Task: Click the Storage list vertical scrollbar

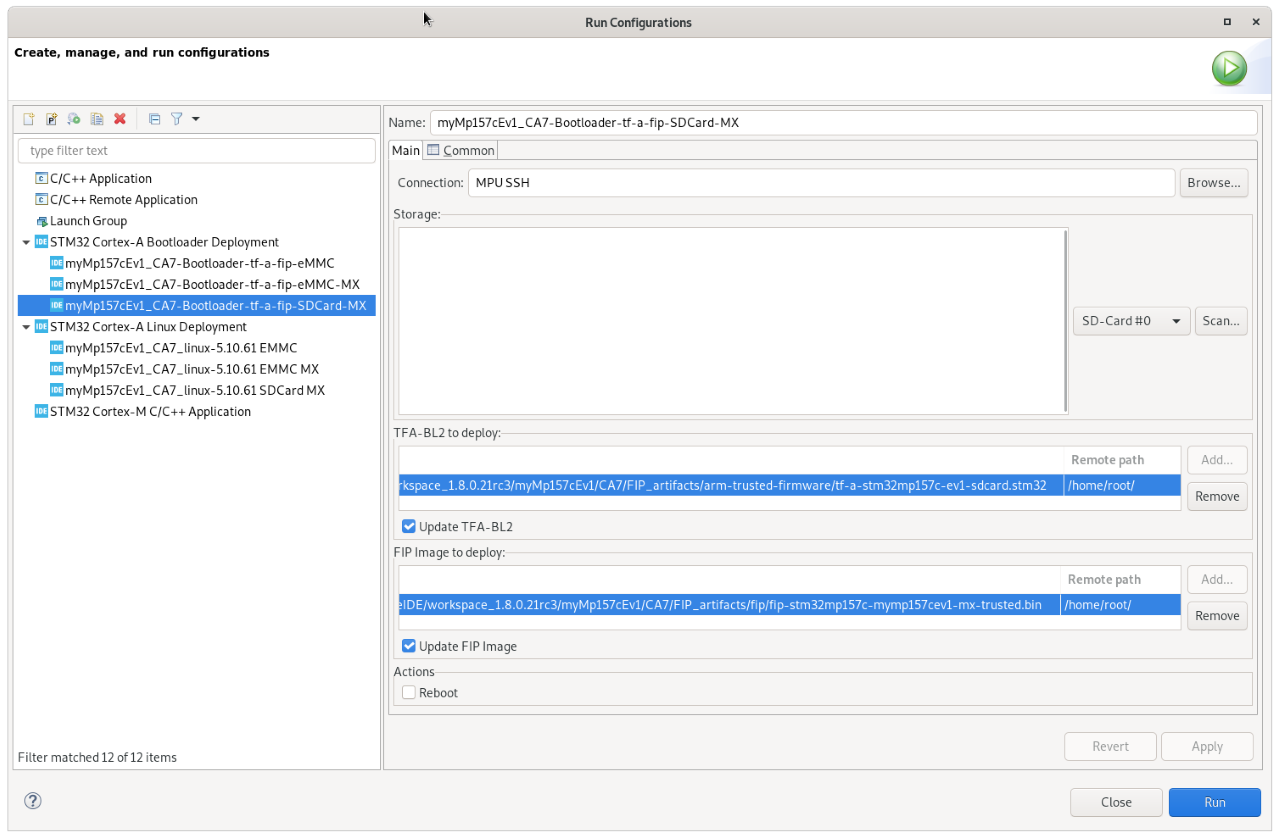Action: [x=1066, y=320]
